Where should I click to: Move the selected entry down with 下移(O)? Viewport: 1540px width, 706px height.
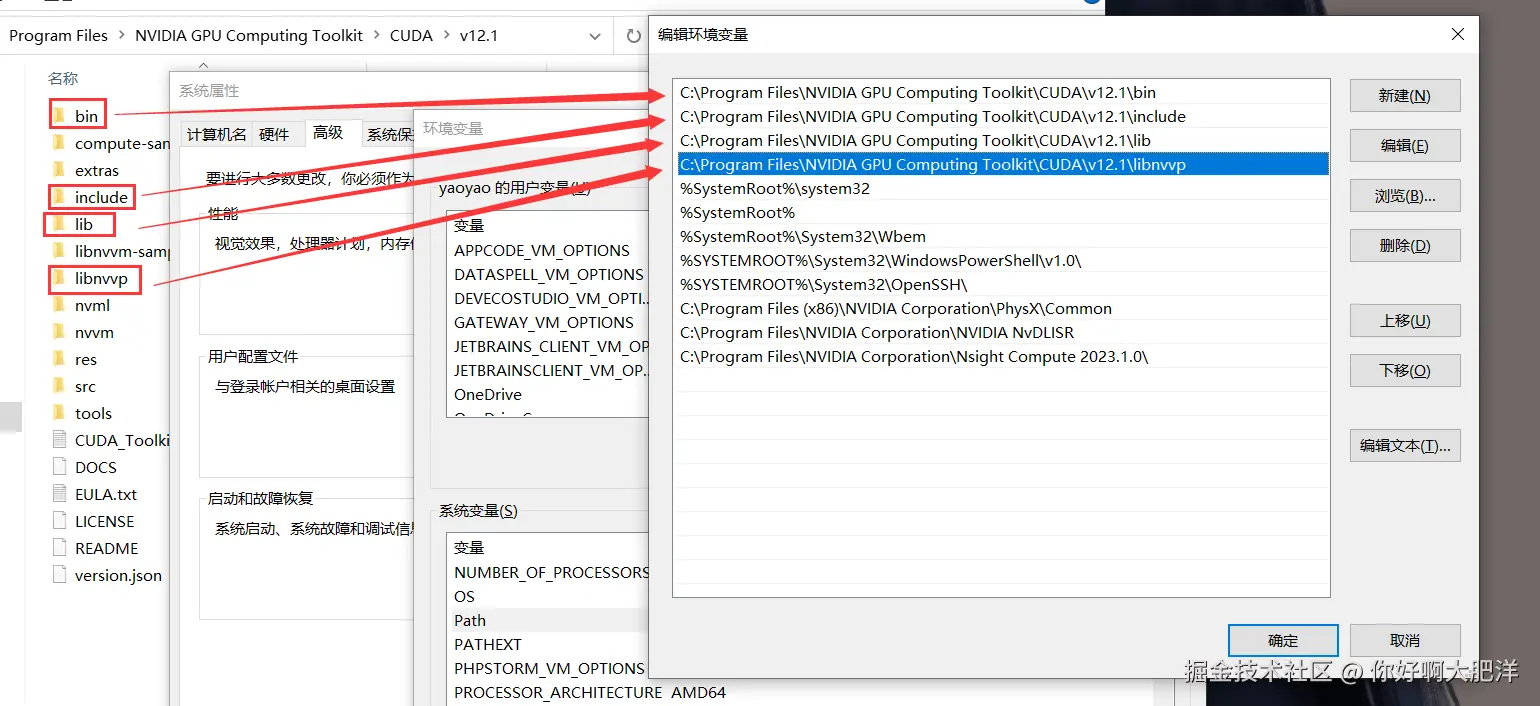point(1404,370)
